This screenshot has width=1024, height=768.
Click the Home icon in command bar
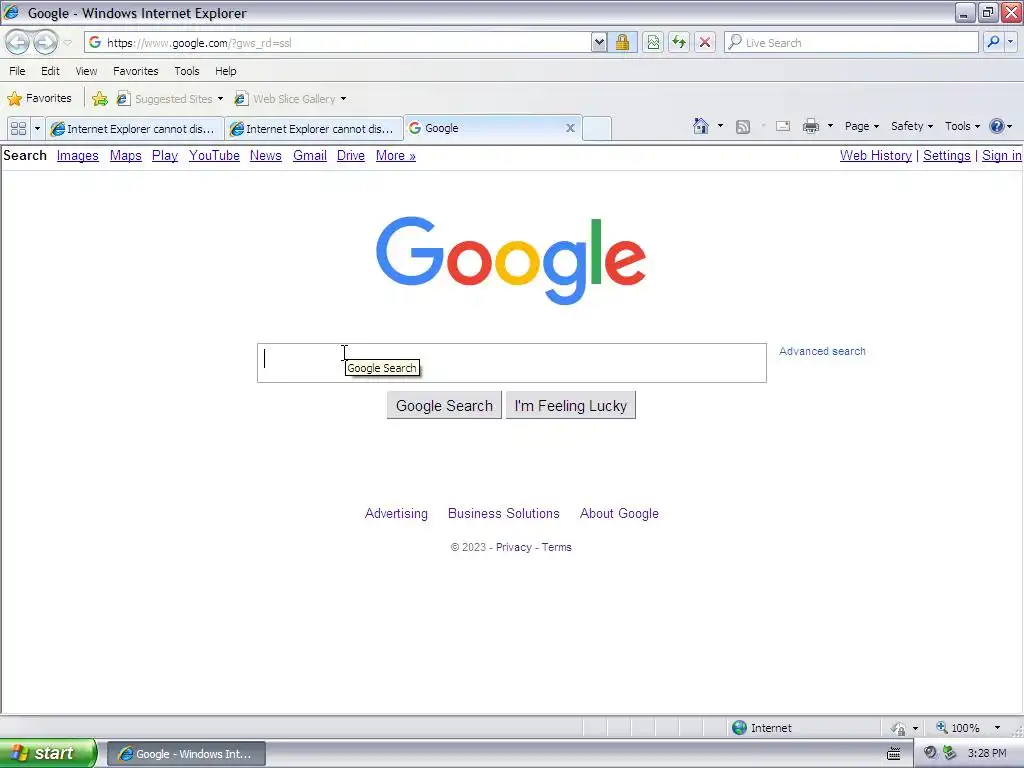(x=701, y=126)
